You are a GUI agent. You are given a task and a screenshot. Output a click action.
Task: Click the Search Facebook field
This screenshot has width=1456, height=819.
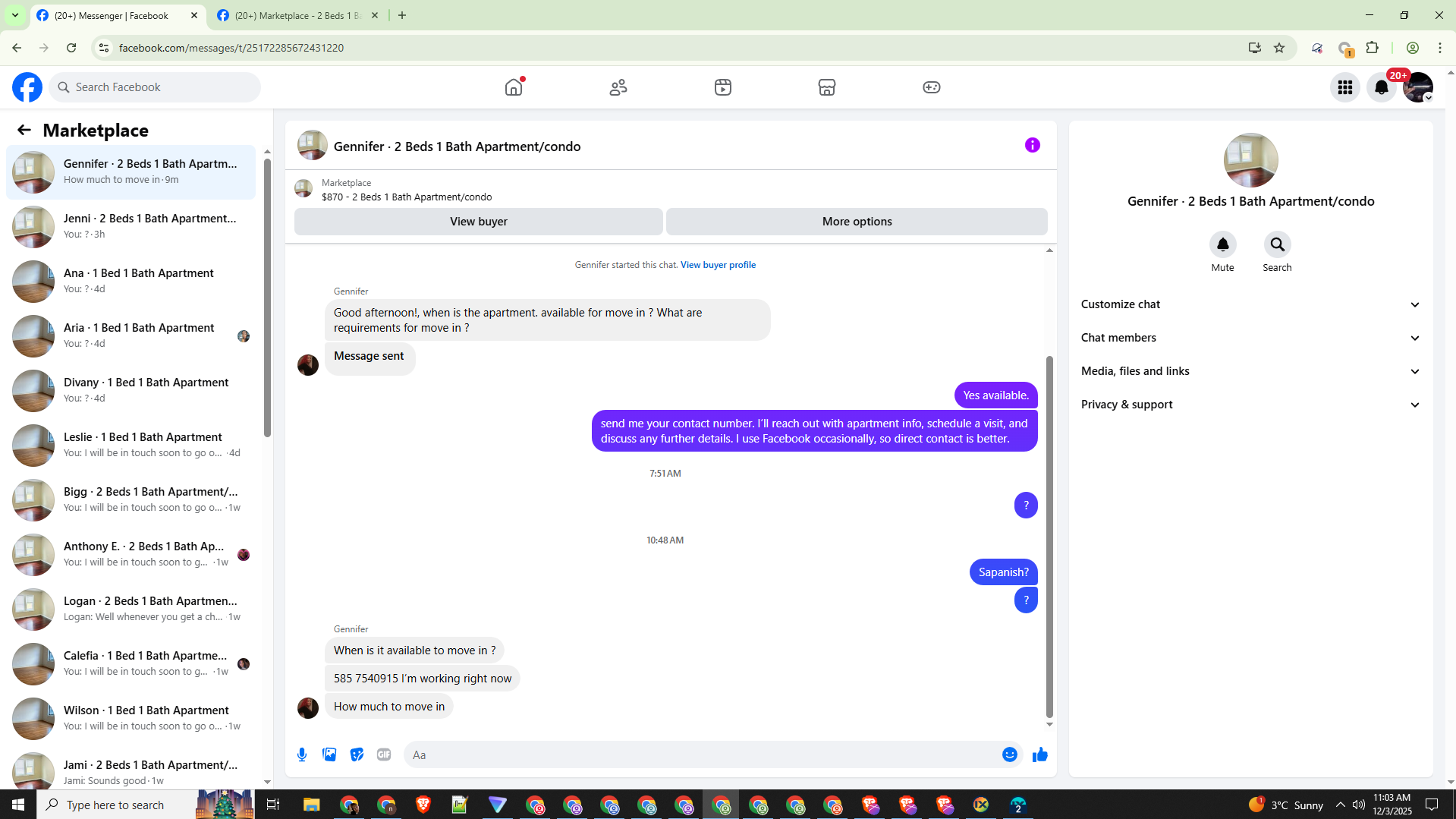[x=155, y=87]
